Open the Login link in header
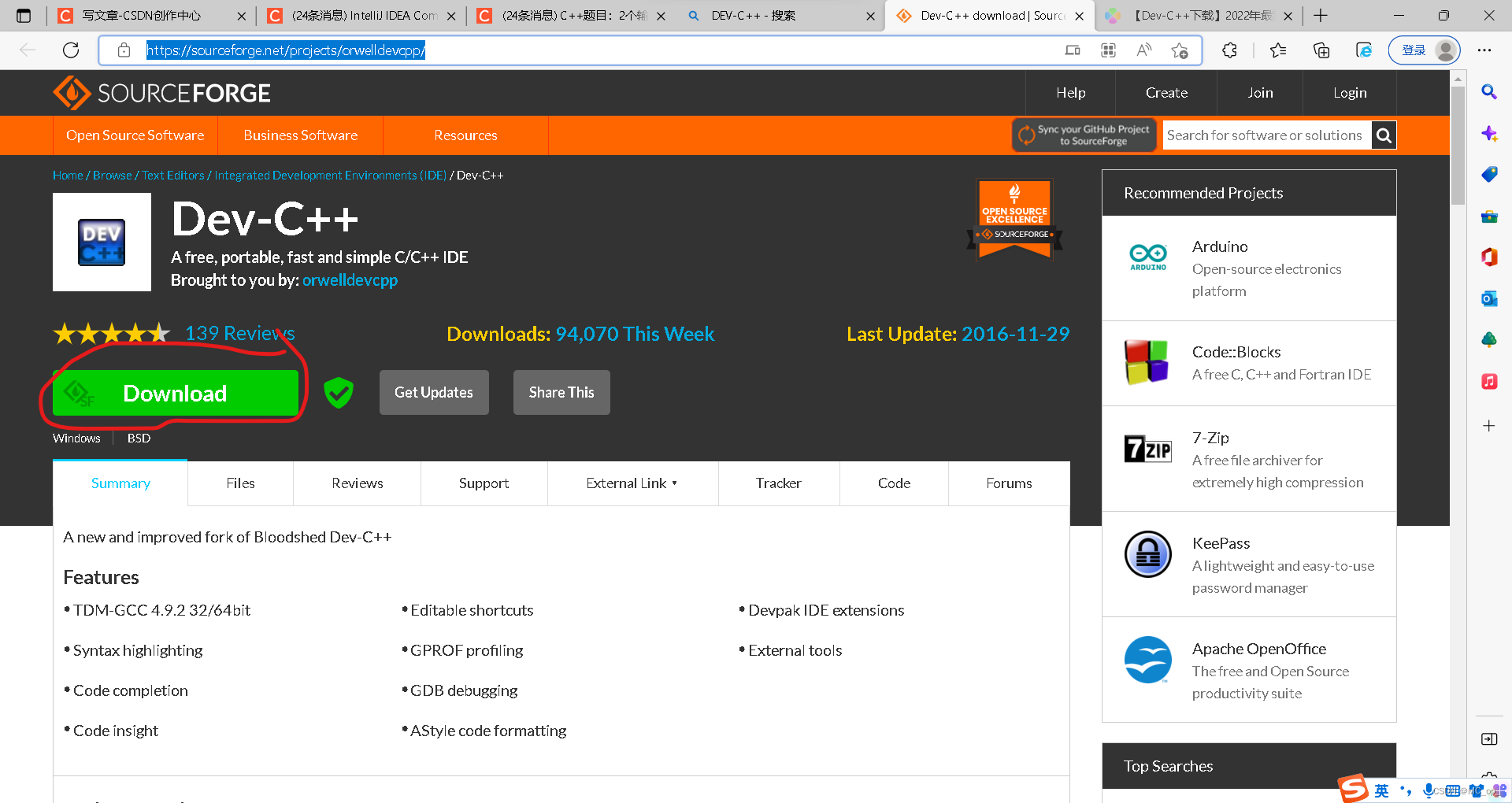This screenshot has height=803, width=1512. (x=1350, y=93)
